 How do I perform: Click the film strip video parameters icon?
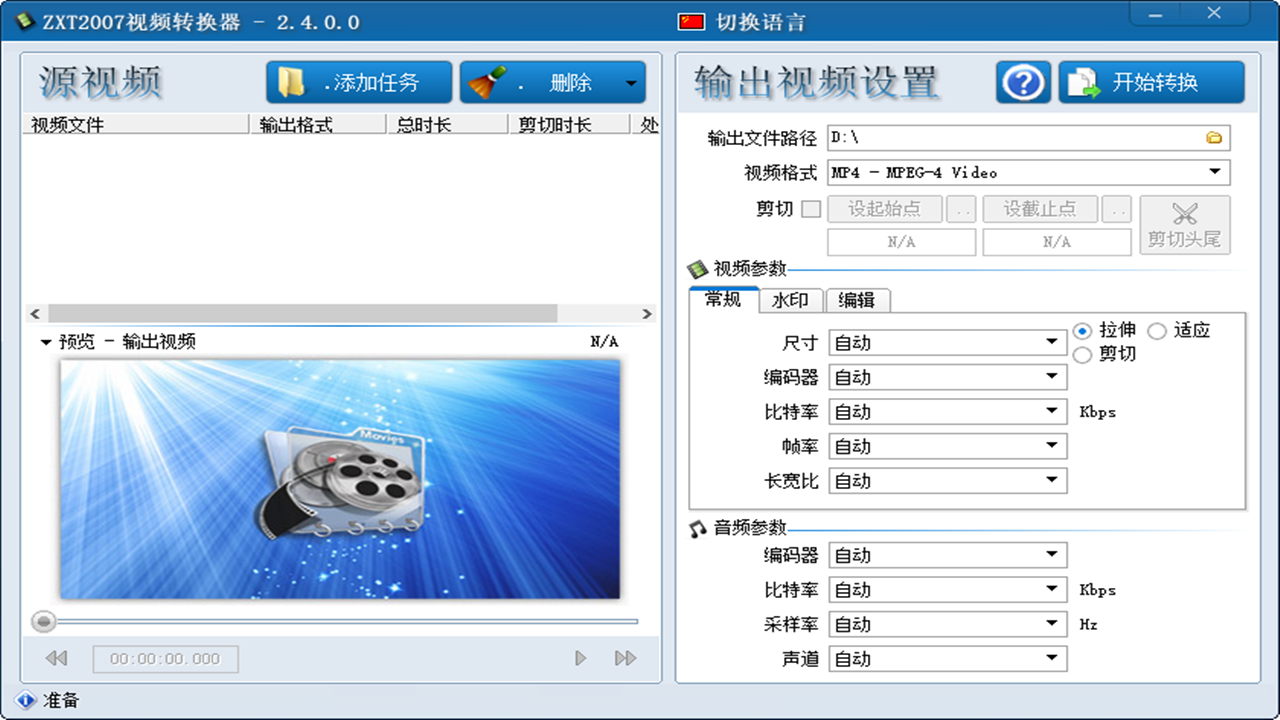click(698, 269)
